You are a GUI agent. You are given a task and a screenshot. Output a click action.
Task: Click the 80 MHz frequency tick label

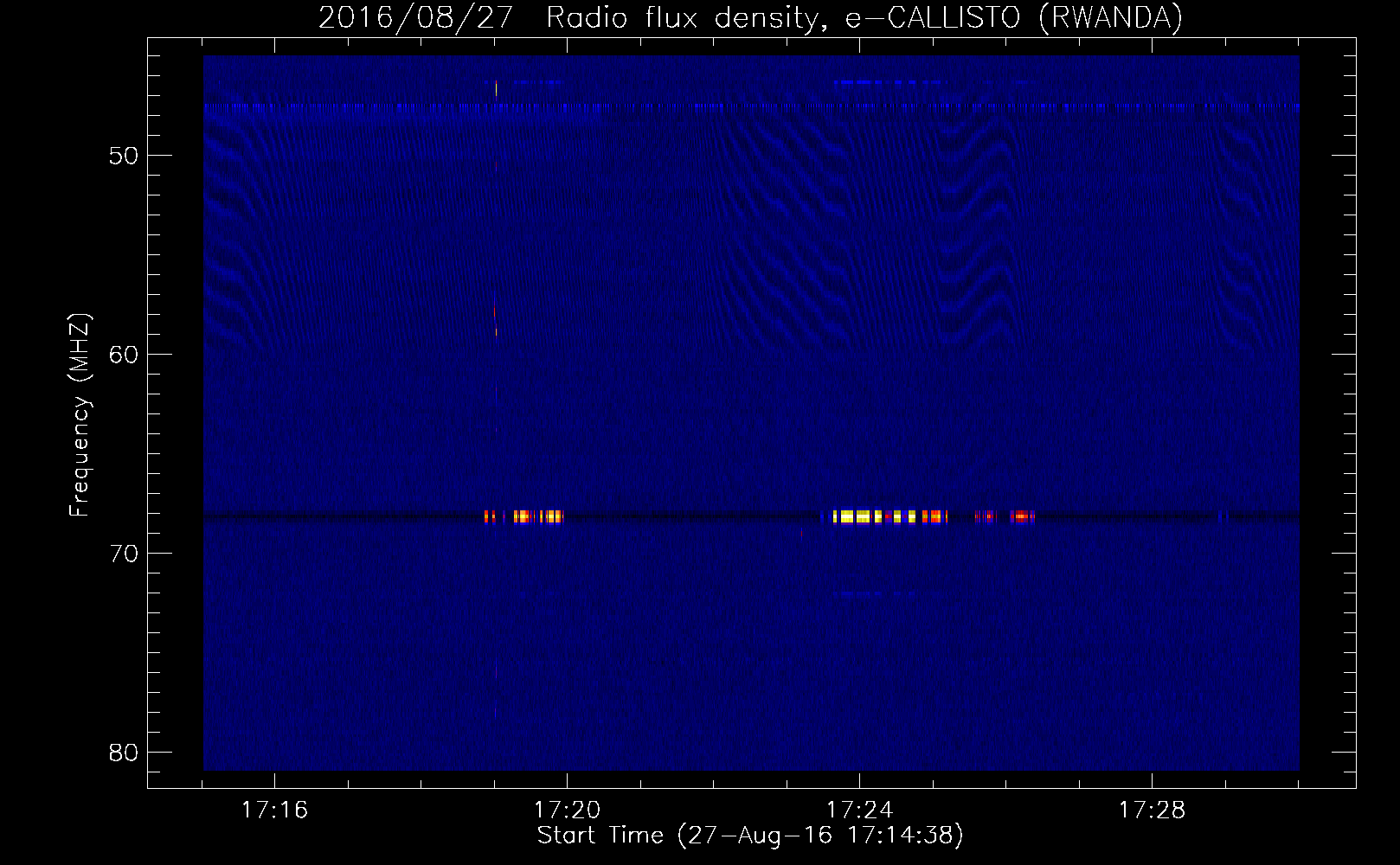coord(125,753)
